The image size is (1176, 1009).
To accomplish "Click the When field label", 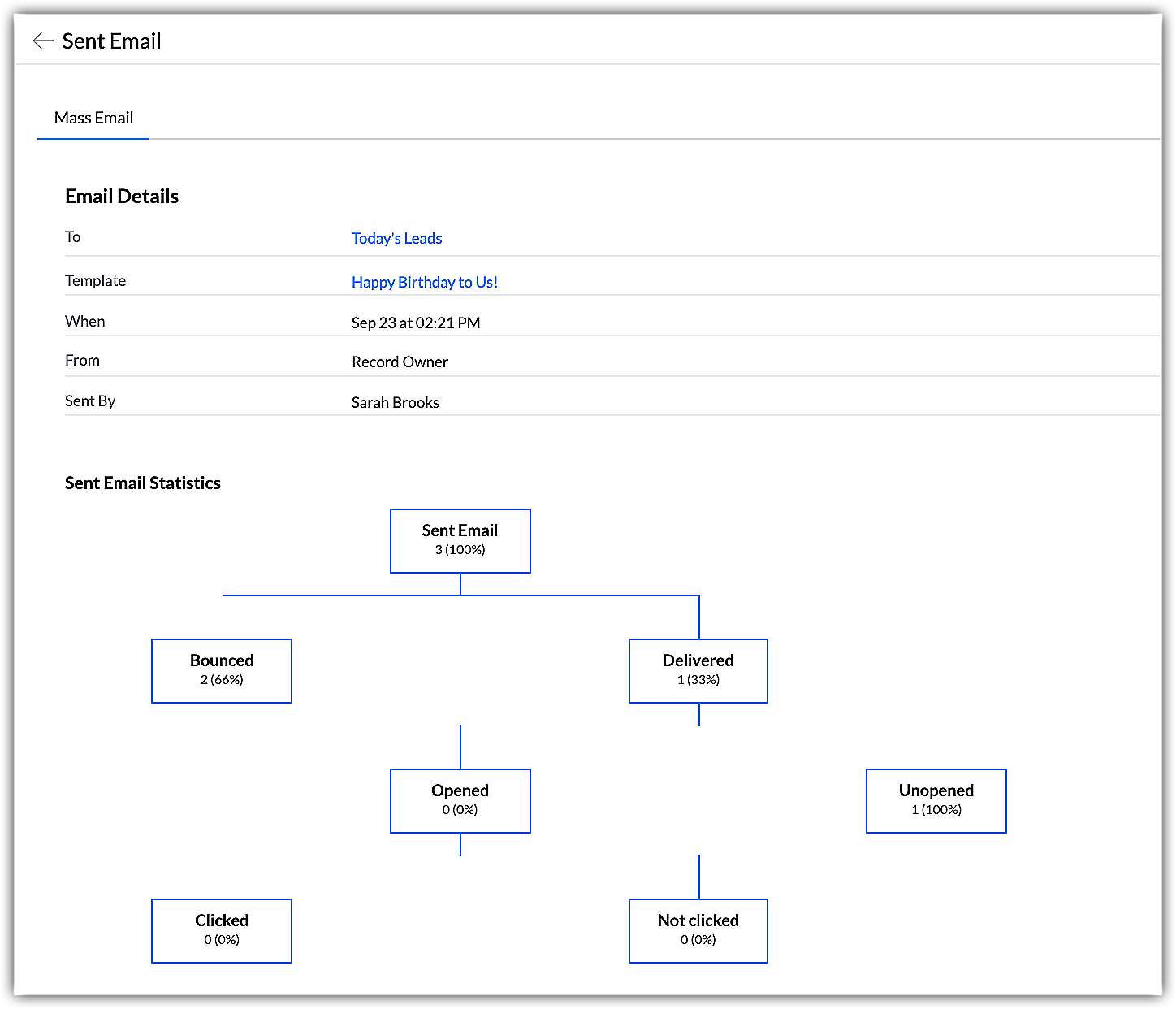I will (84, 321).
